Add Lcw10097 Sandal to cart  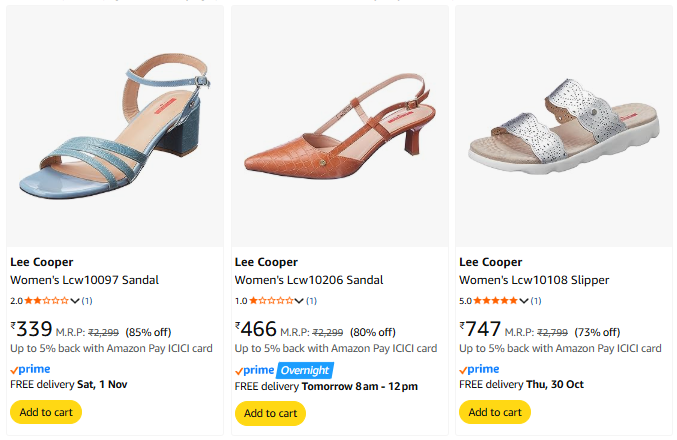click(45, 412)
